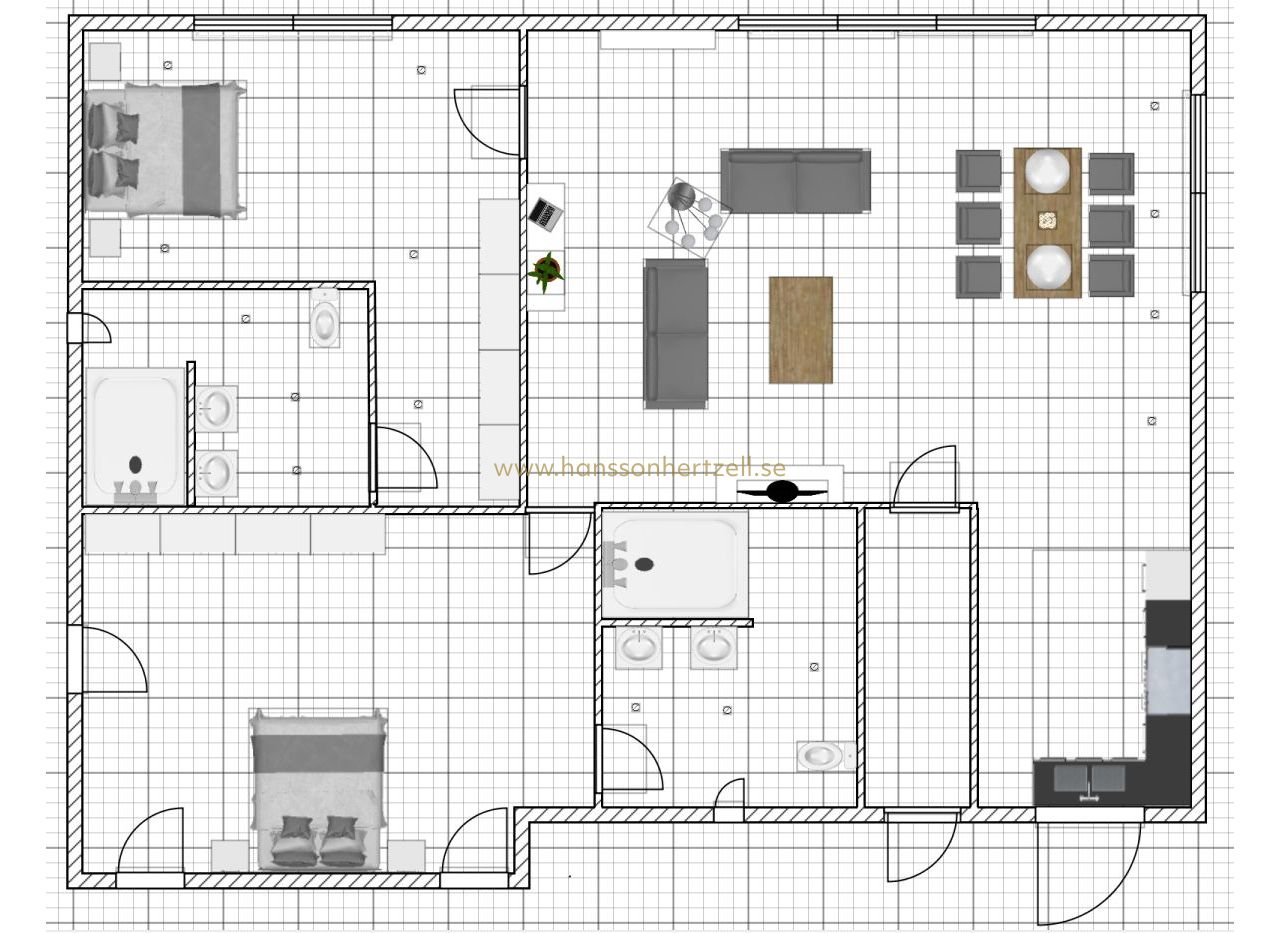Click the wooden dining table with plates
Viewport: 1280px width, 933px height.
pyautogui.click(x=1047, y=222)
